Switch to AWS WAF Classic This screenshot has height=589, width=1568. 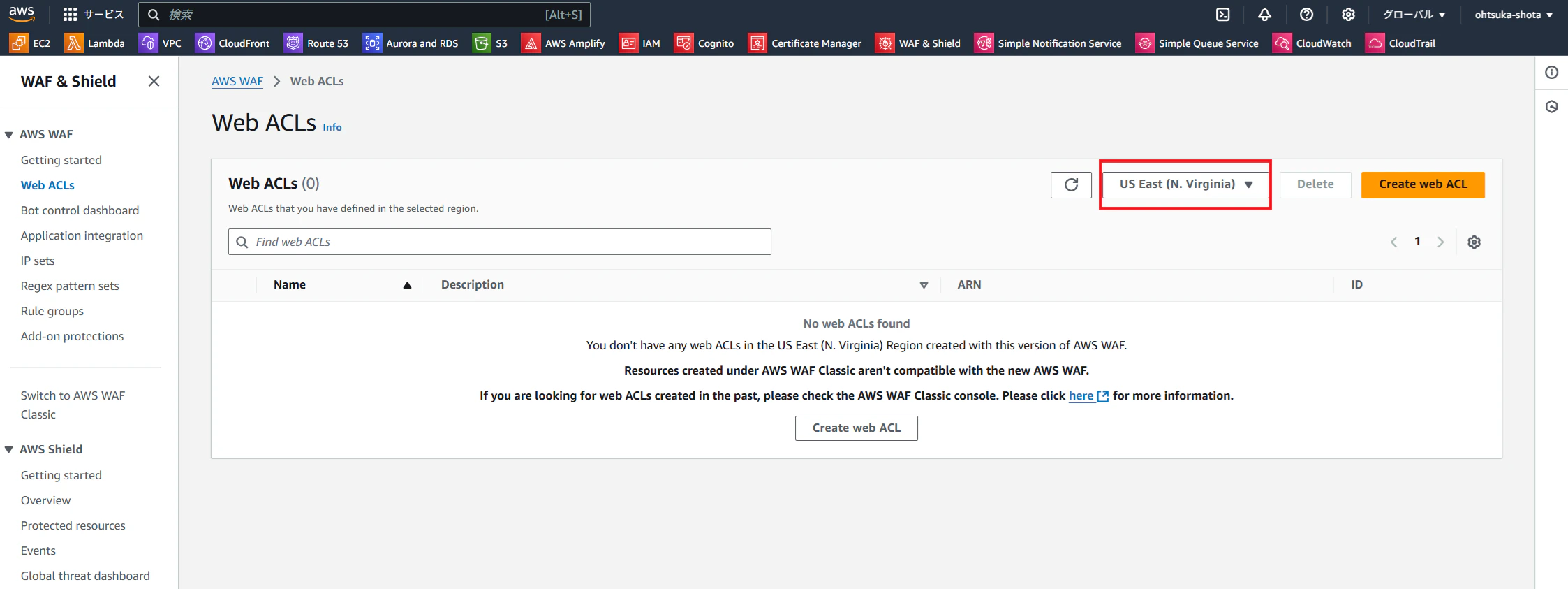pos(73,405)
